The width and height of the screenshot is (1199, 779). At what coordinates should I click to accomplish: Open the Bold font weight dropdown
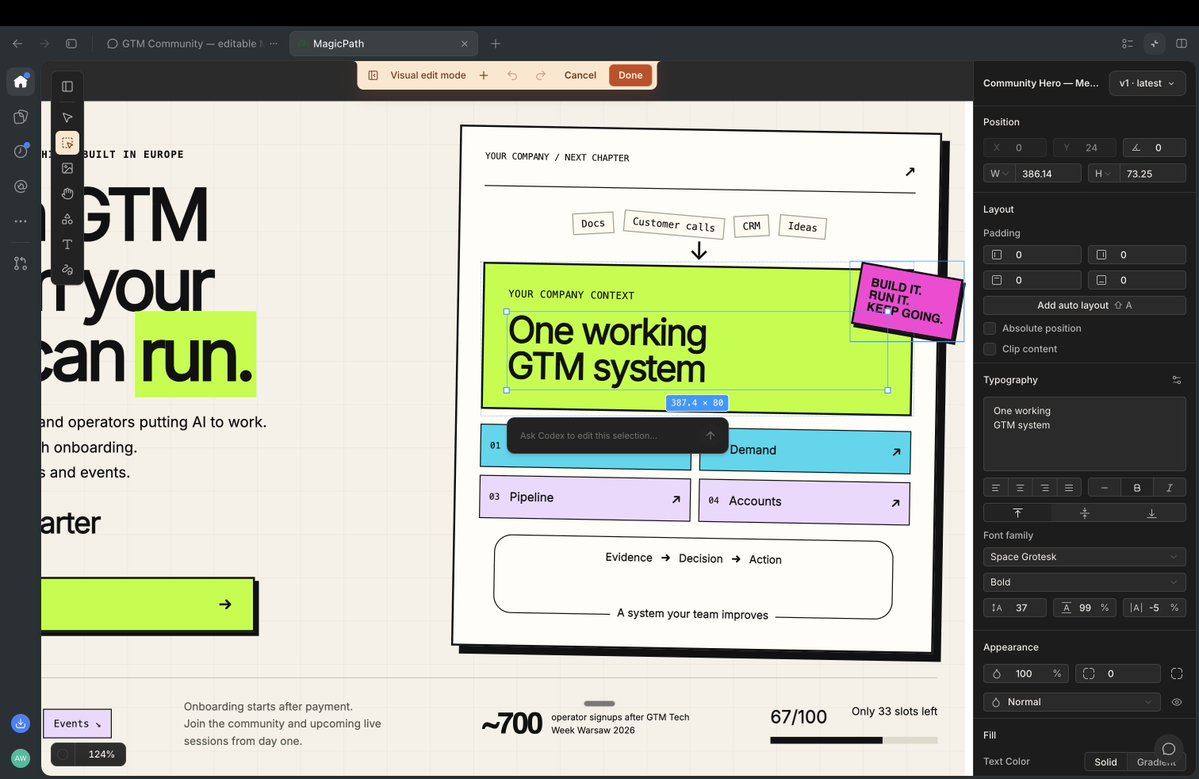point(1084,582)
